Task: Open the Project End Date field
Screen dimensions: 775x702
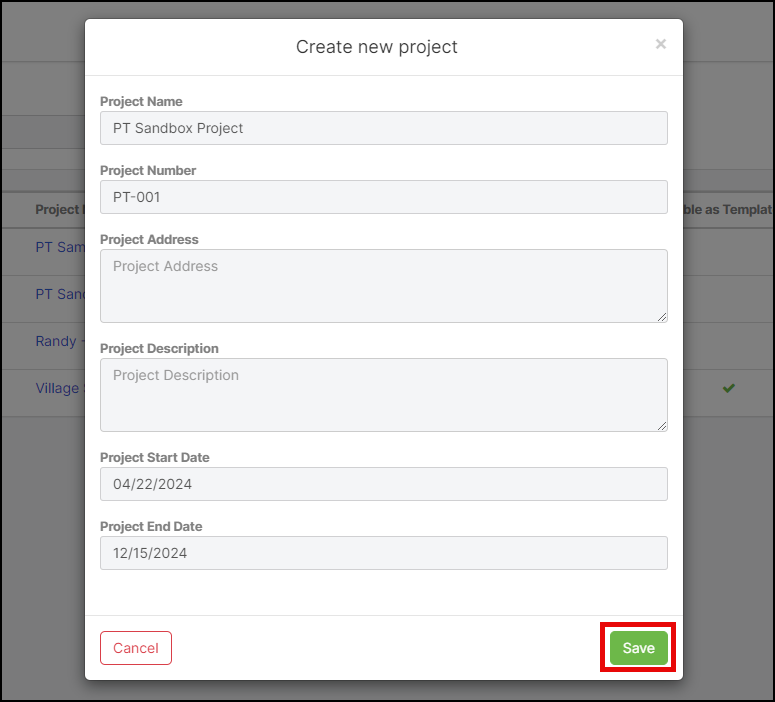Action: point(384,553)
